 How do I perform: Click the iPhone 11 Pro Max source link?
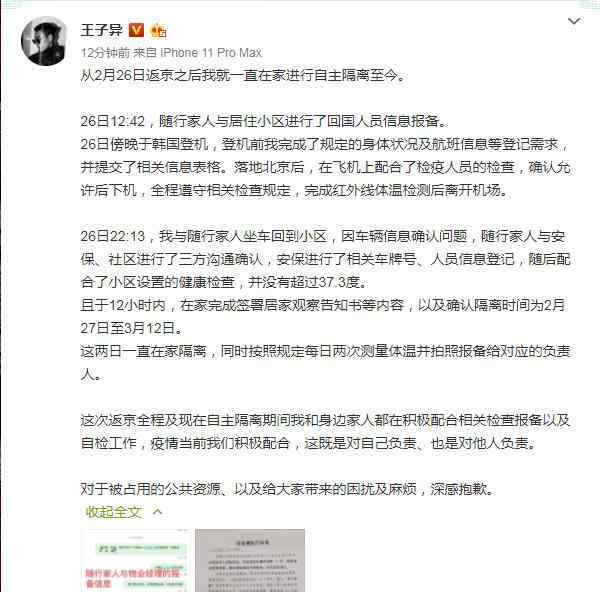coord(211,52)
